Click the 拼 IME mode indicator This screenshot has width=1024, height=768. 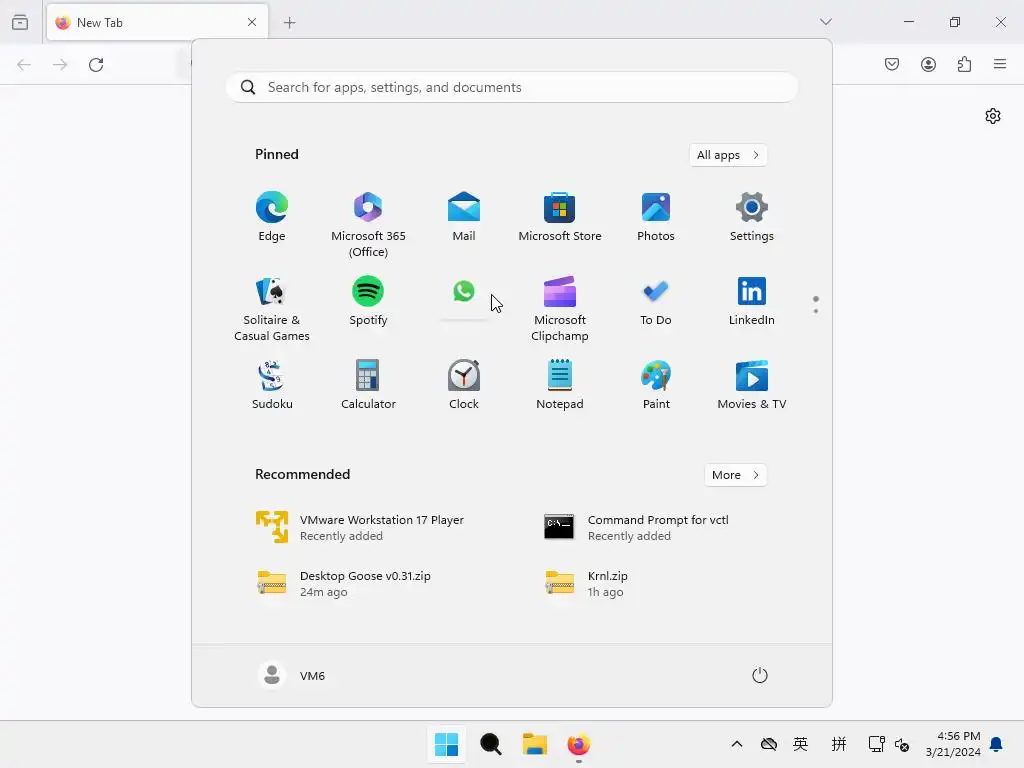coord(839,744)
